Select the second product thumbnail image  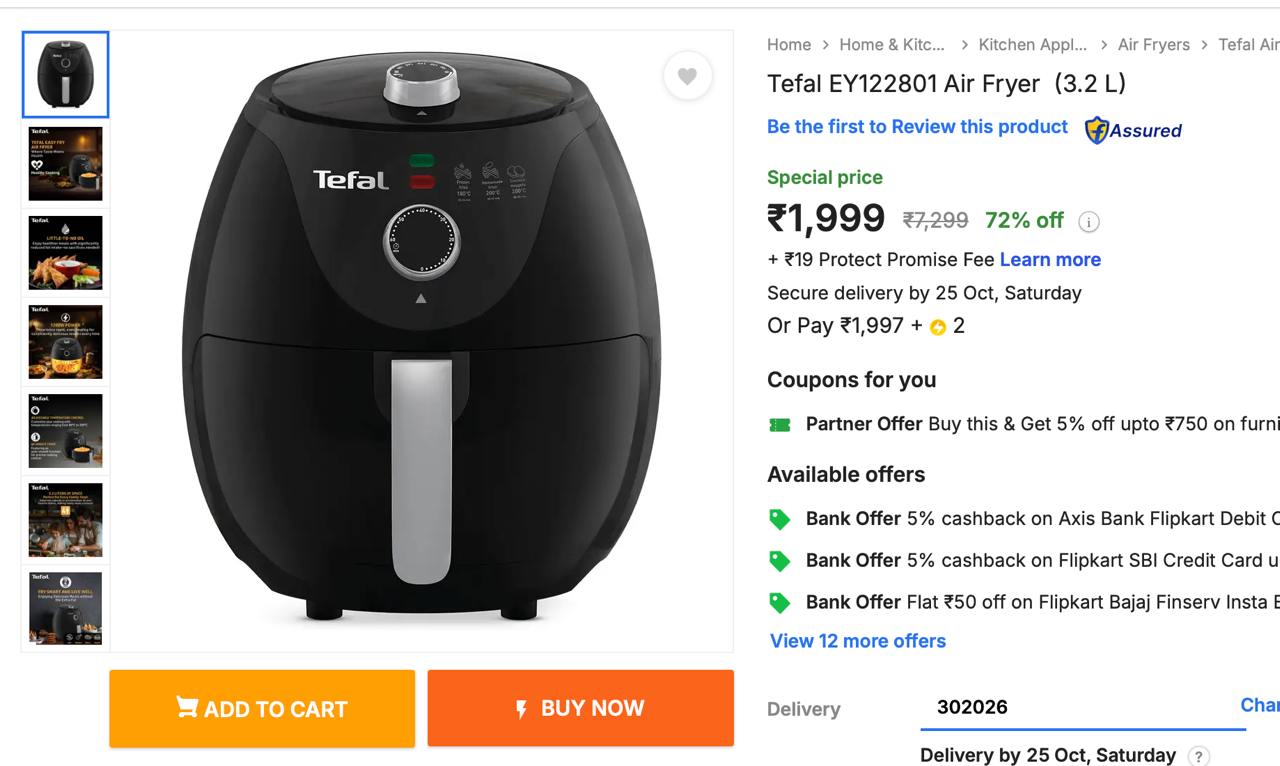[66, 164]
